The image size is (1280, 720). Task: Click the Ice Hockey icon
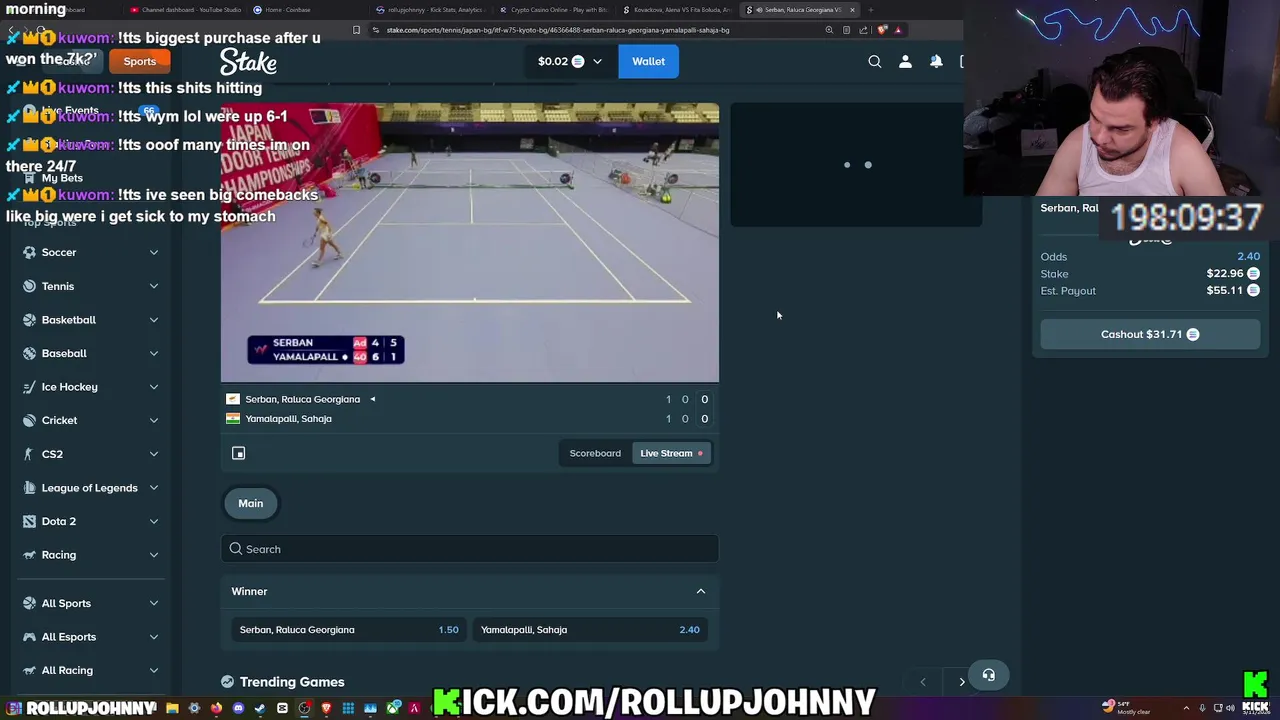point(30,387)
